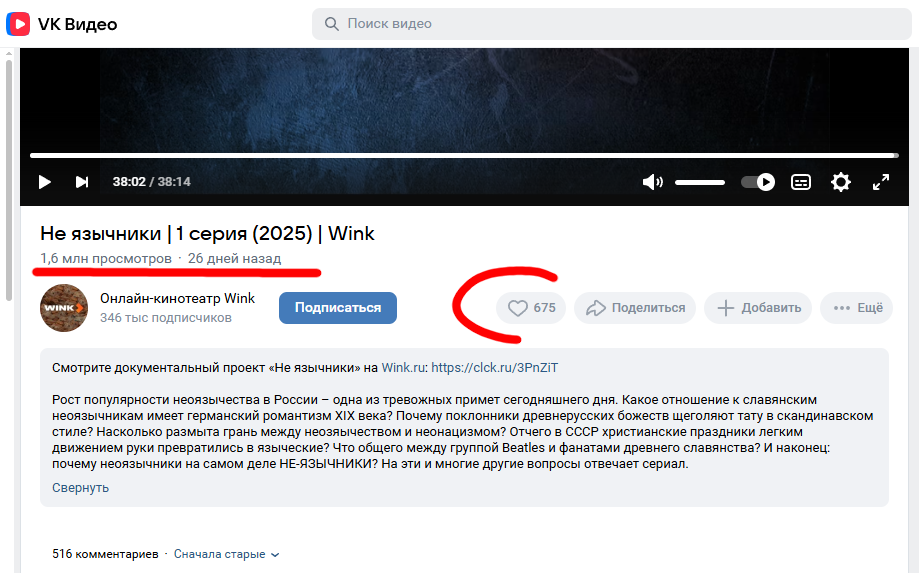919x573 pixels.
Task: Focus the Поиск видео search field
Action: coord(611,24)
